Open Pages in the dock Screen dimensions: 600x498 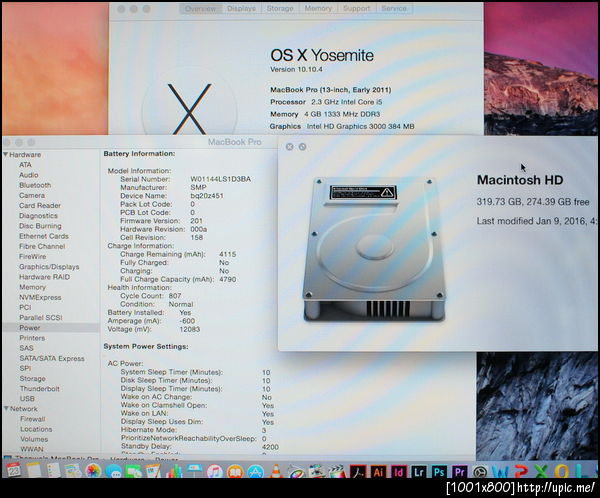click(x=153, y=470)
